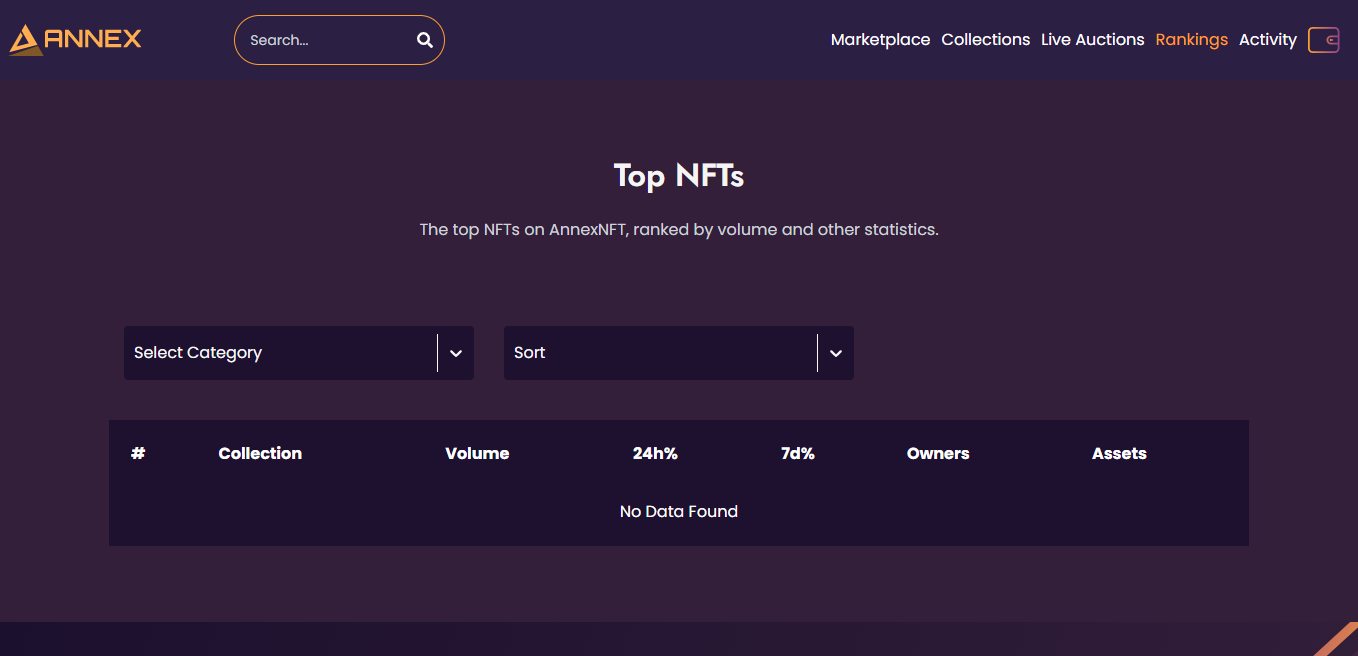Go to the Marketplace page
This screenshot has height=656, width=1358.
pyautogui.click(x=880, y=40)
